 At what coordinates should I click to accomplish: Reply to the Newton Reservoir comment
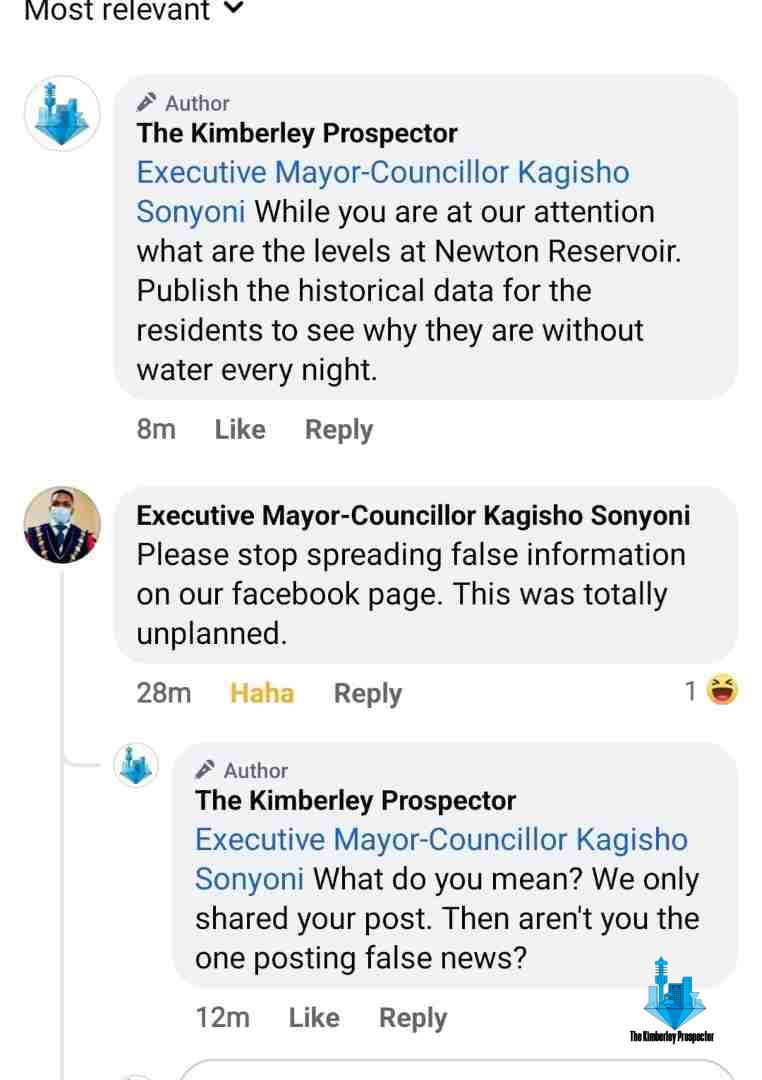pos(338,429)
